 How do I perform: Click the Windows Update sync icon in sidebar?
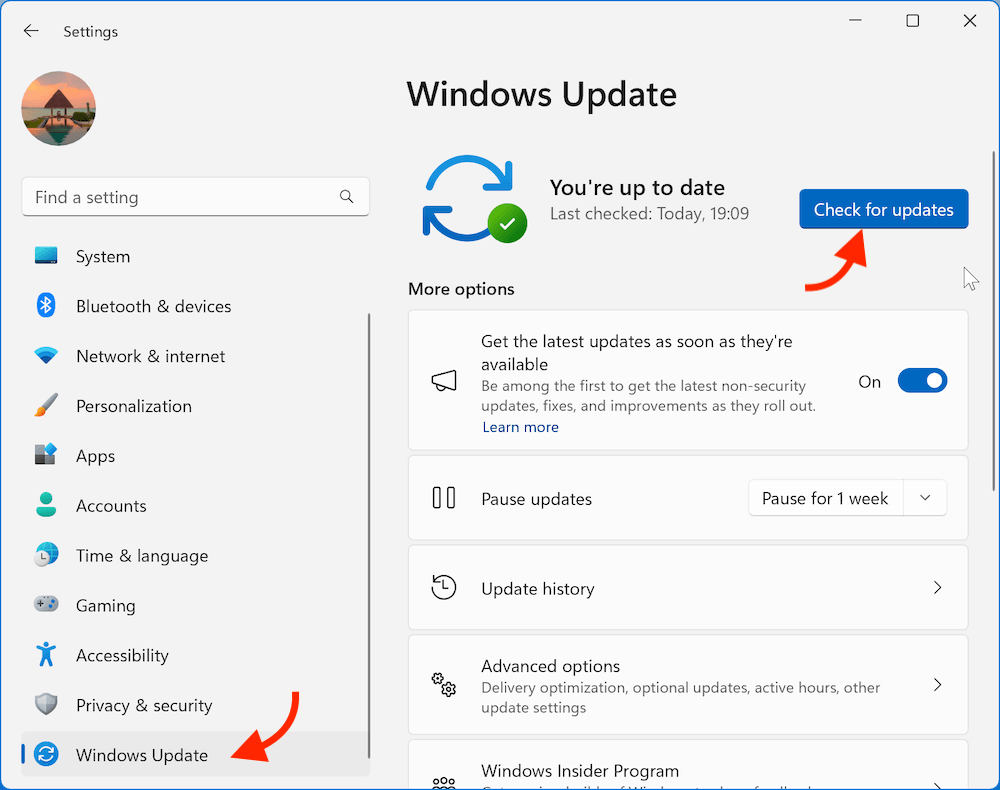tap(46, 755)
